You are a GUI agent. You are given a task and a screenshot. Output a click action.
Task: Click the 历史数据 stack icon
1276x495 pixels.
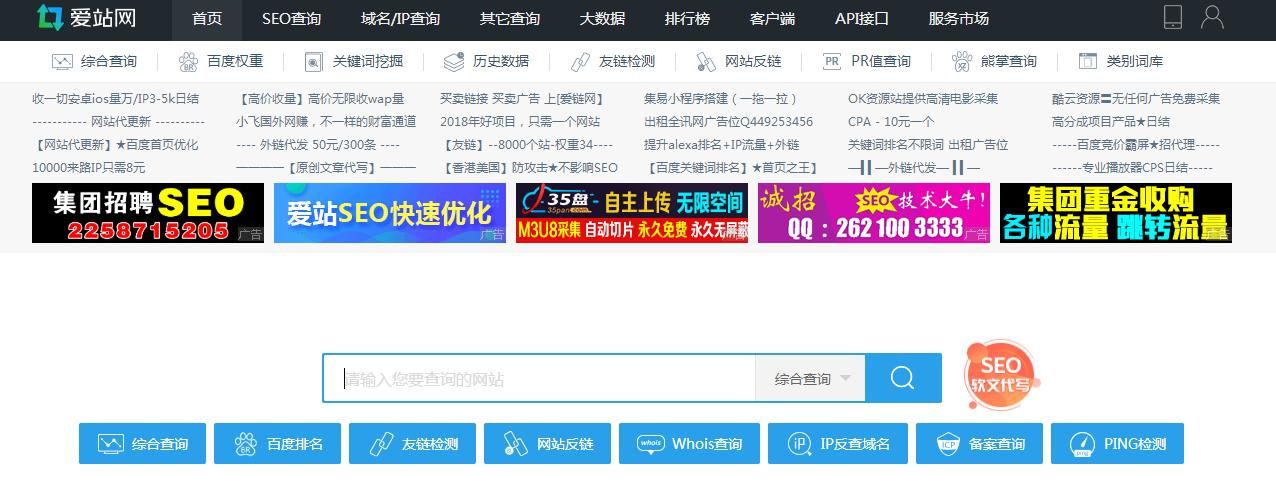pyautogui.click(x=454, y=61)
